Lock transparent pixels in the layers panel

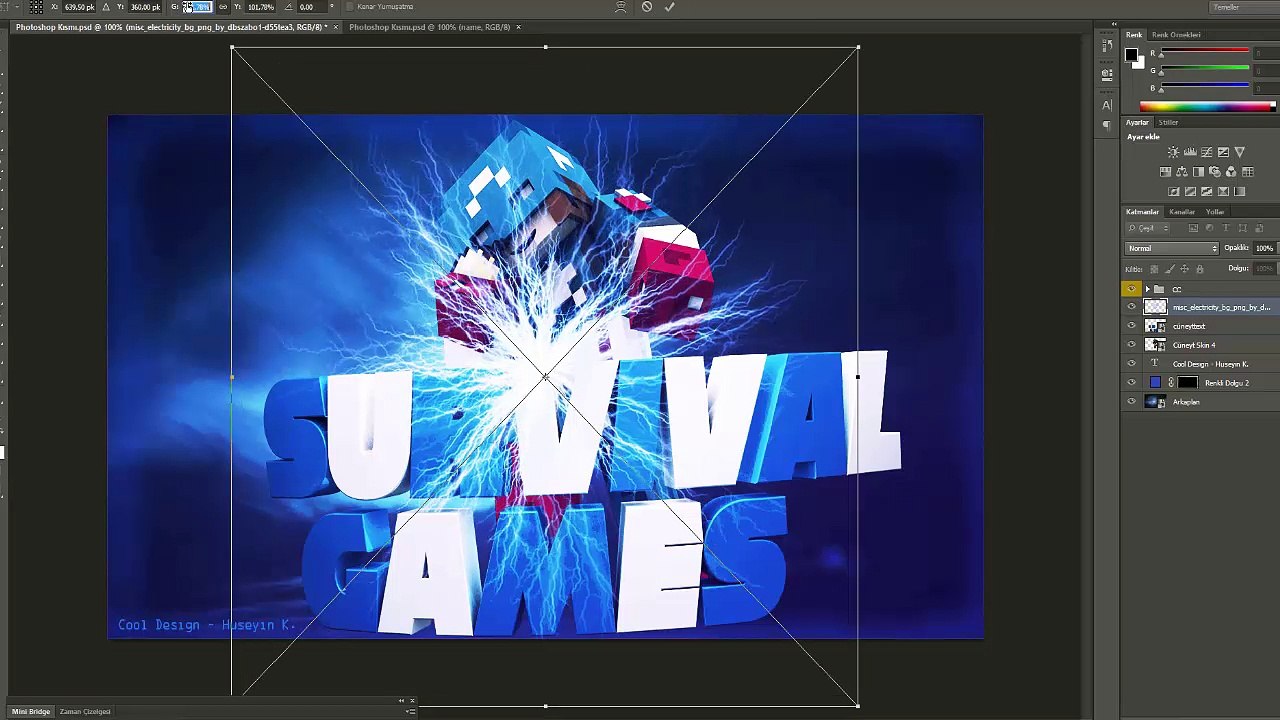click(1154, 269)
